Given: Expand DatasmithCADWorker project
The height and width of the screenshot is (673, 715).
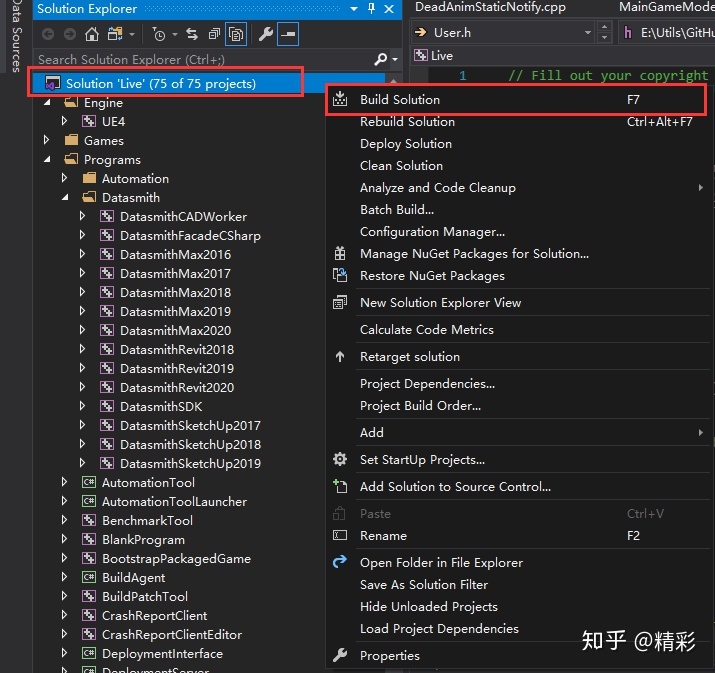Looking at the screenshot, I should [82, 216].
